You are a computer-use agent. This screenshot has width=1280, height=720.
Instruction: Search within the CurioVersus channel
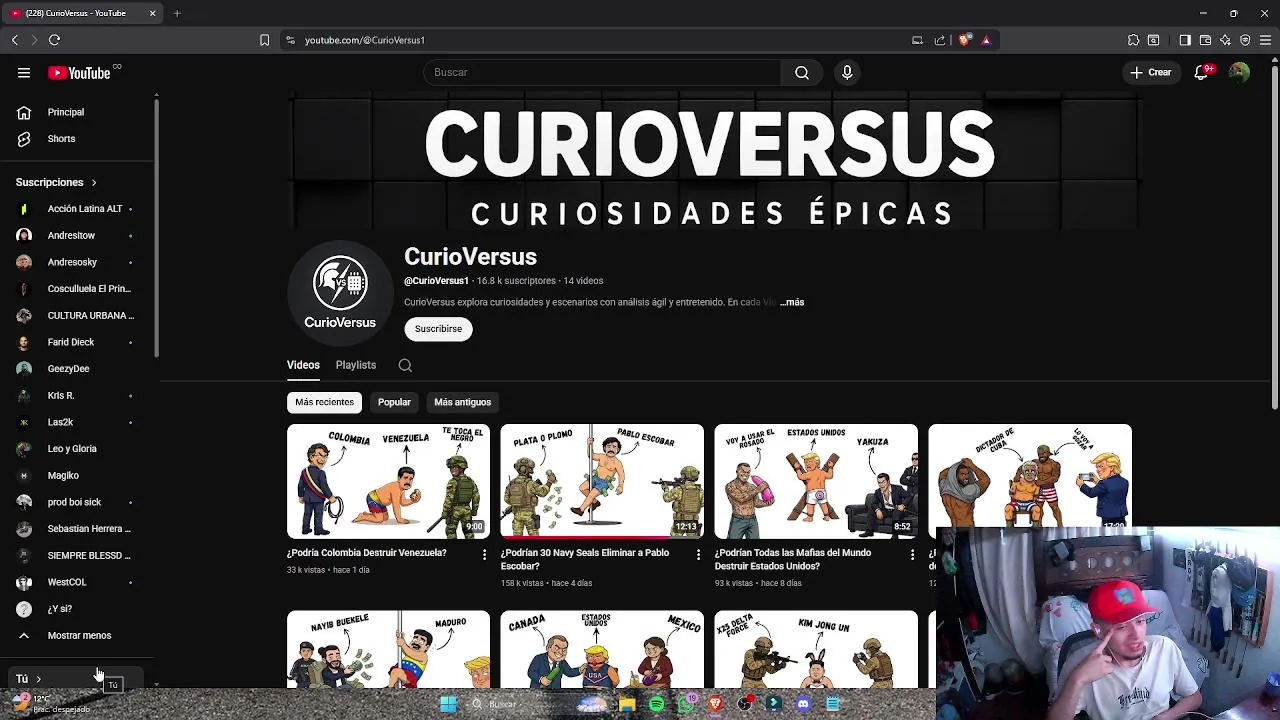click(405, 365)
